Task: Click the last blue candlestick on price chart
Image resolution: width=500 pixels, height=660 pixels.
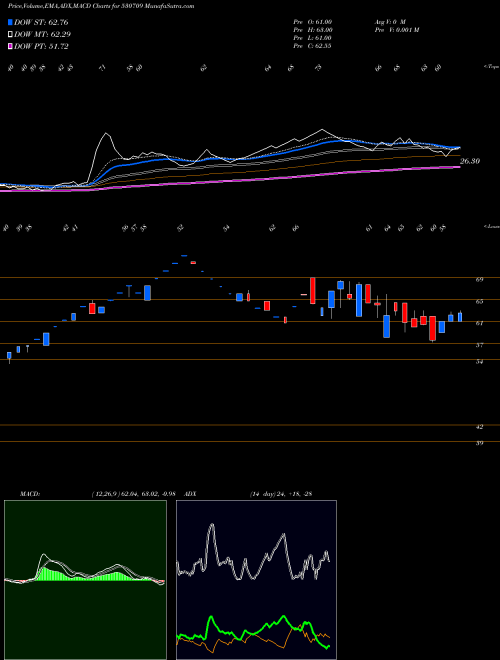Action: (x=460, y=317)
